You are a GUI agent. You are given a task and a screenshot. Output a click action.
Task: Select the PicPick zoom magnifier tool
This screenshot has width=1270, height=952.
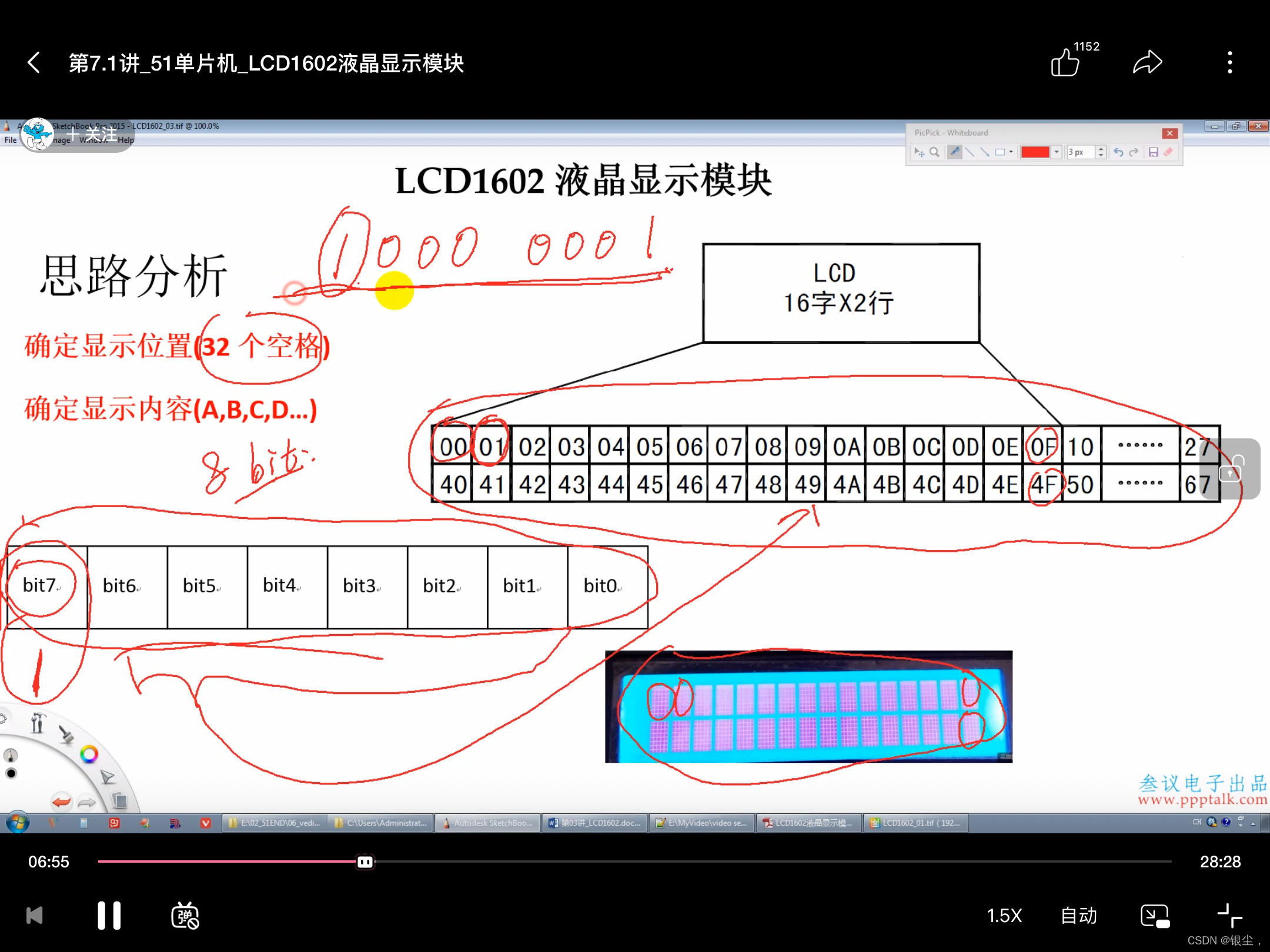[934, 152]
